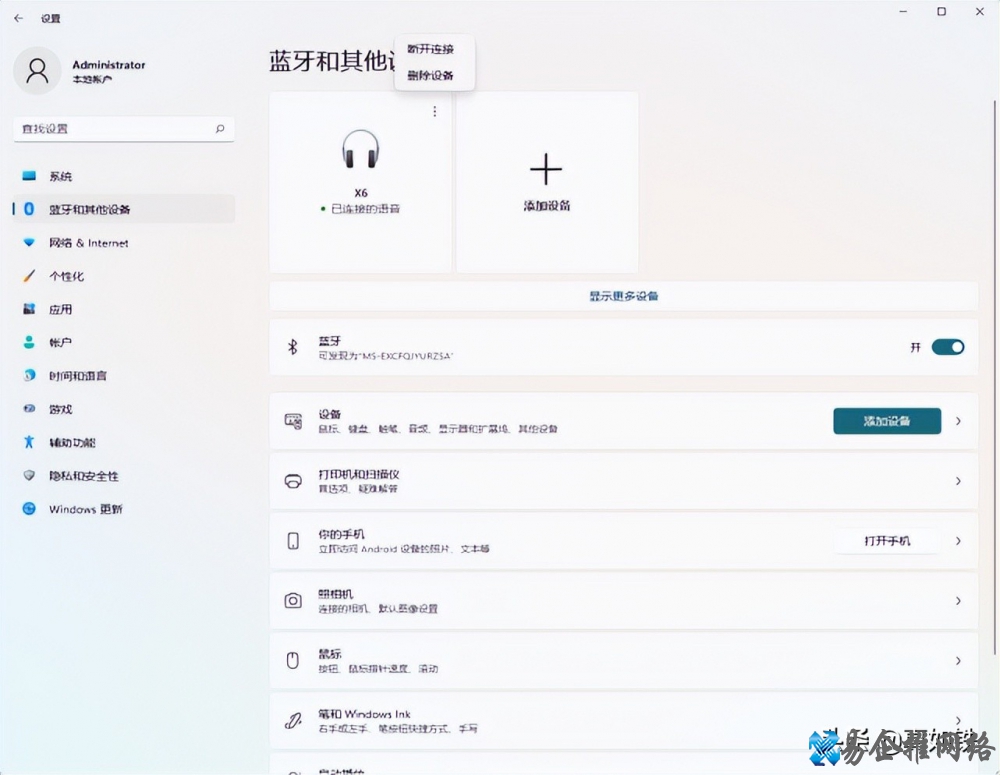The image size is (1000, 775).
Task: Open 网络 & Internet settings
Action: (x=88, y=243)
